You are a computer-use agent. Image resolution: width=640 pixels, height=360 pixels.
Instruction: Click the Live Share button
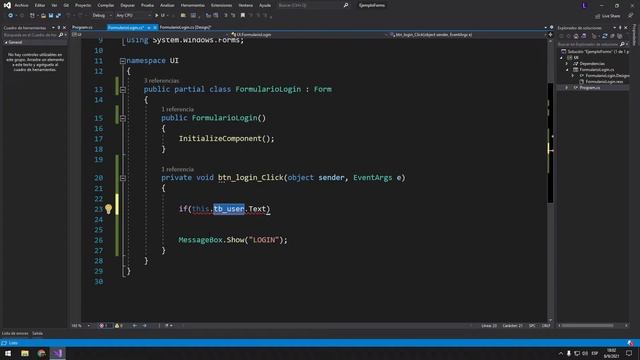608,16
